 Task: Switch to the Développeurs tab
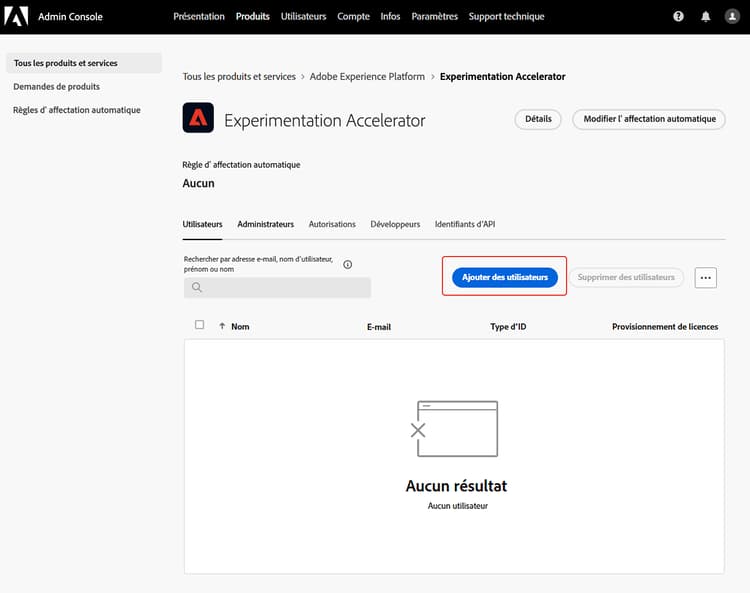click(395, 224)
